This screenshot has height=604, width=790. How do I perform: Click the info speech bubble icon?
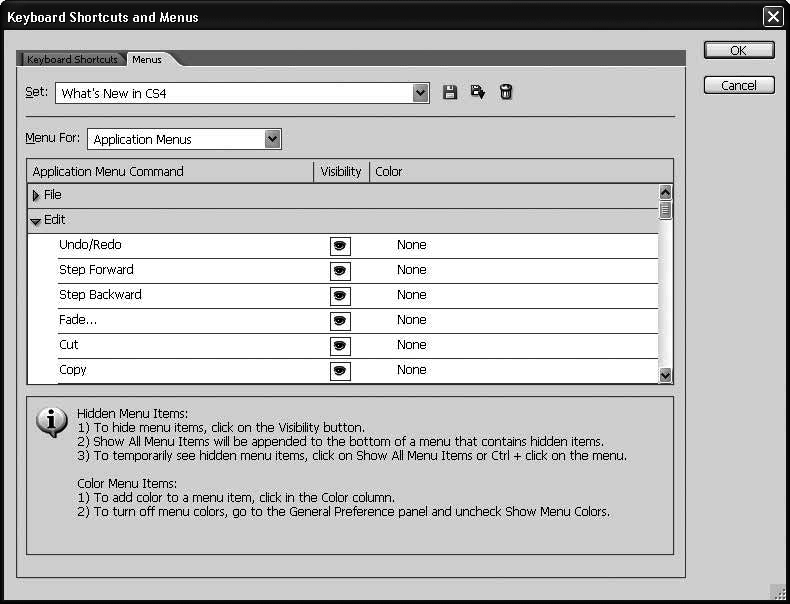click(x=51, y=421)
